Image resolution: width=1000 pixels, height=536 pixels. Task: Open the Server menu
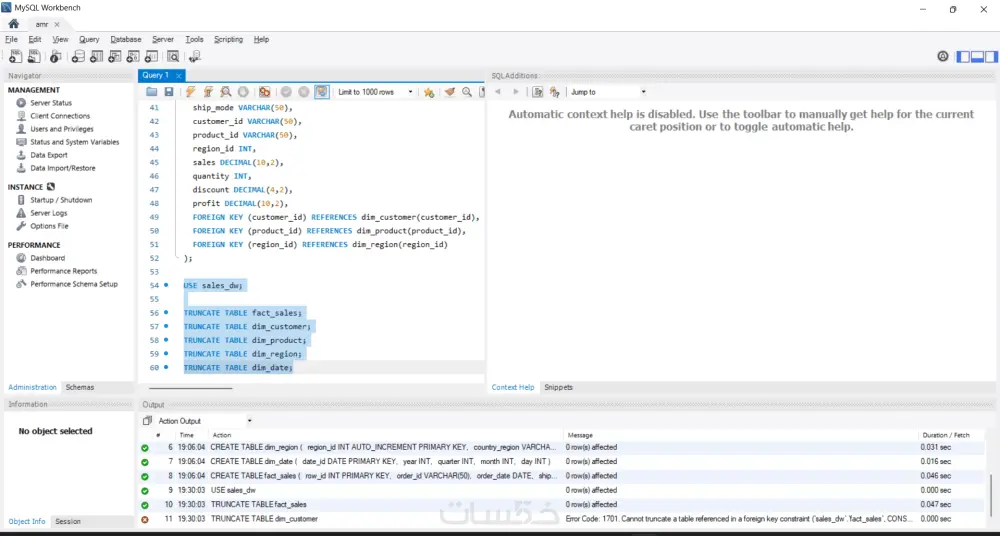coord(163,40)
